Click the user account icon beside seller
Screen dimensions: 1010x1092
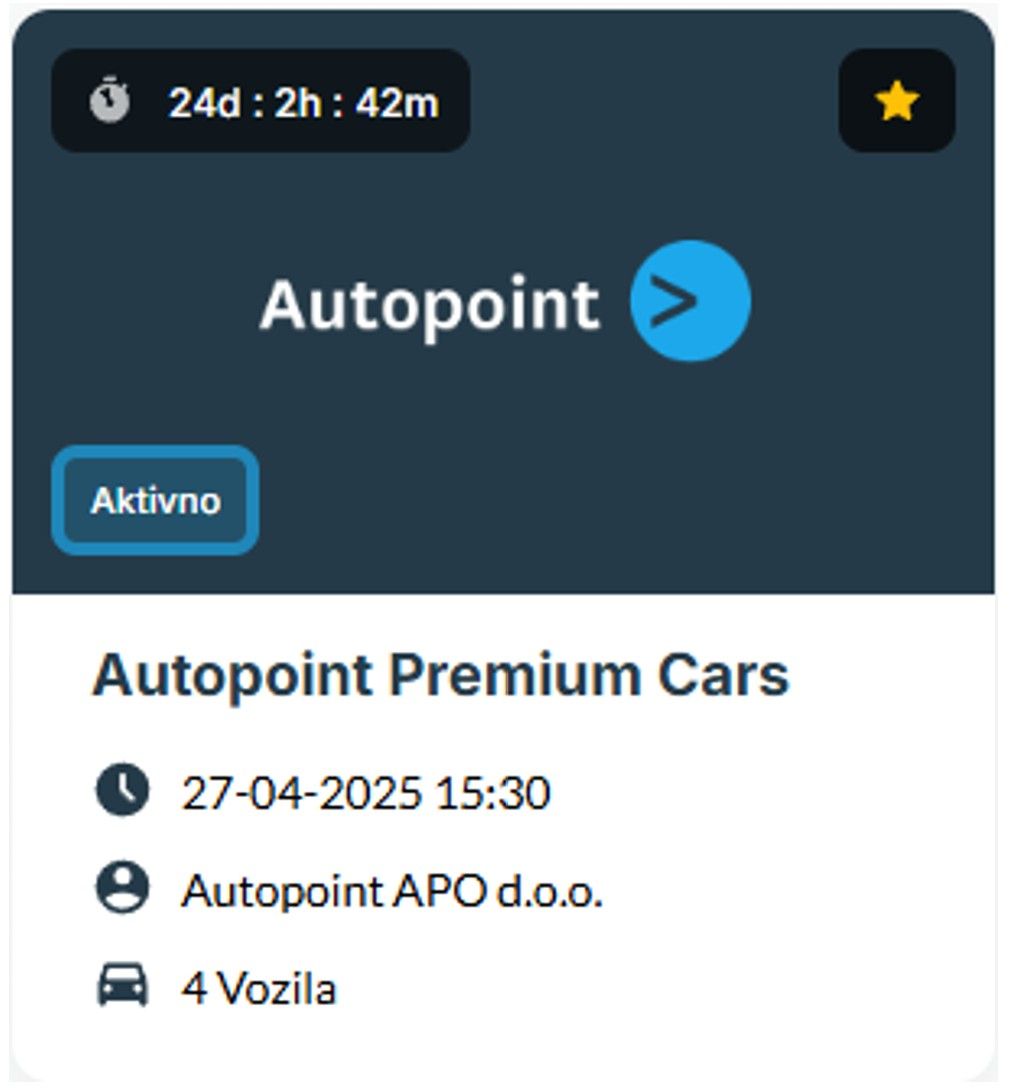point(122,888)
